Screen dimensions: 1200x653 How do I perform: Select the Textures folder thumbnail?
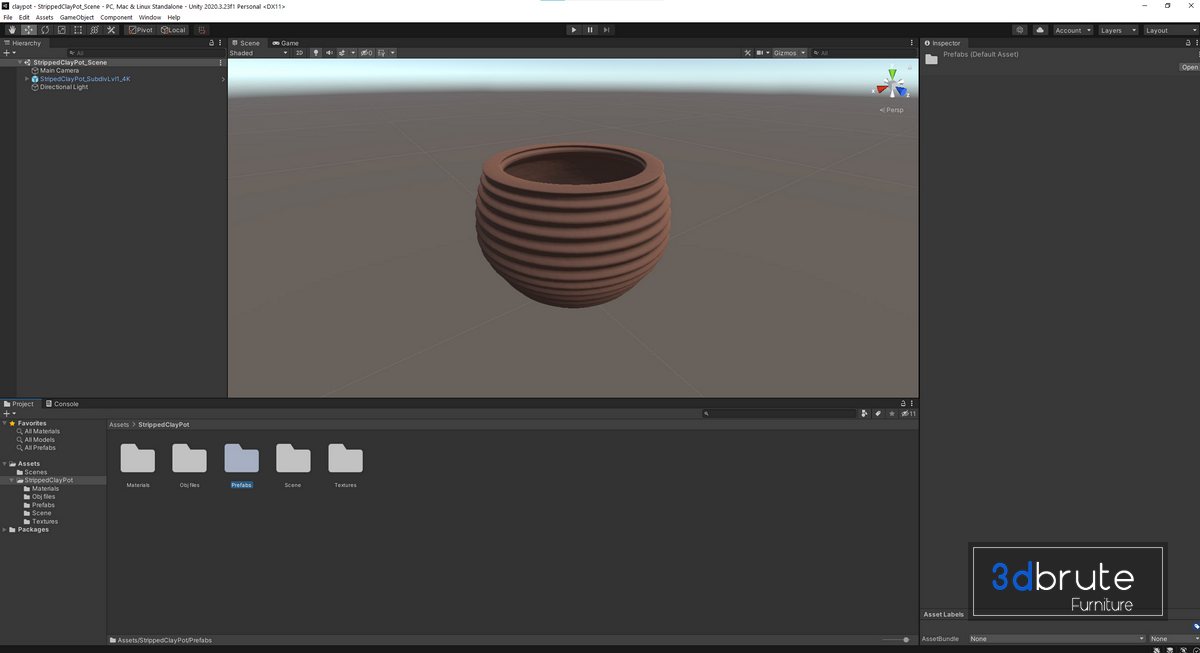(345, 460)
